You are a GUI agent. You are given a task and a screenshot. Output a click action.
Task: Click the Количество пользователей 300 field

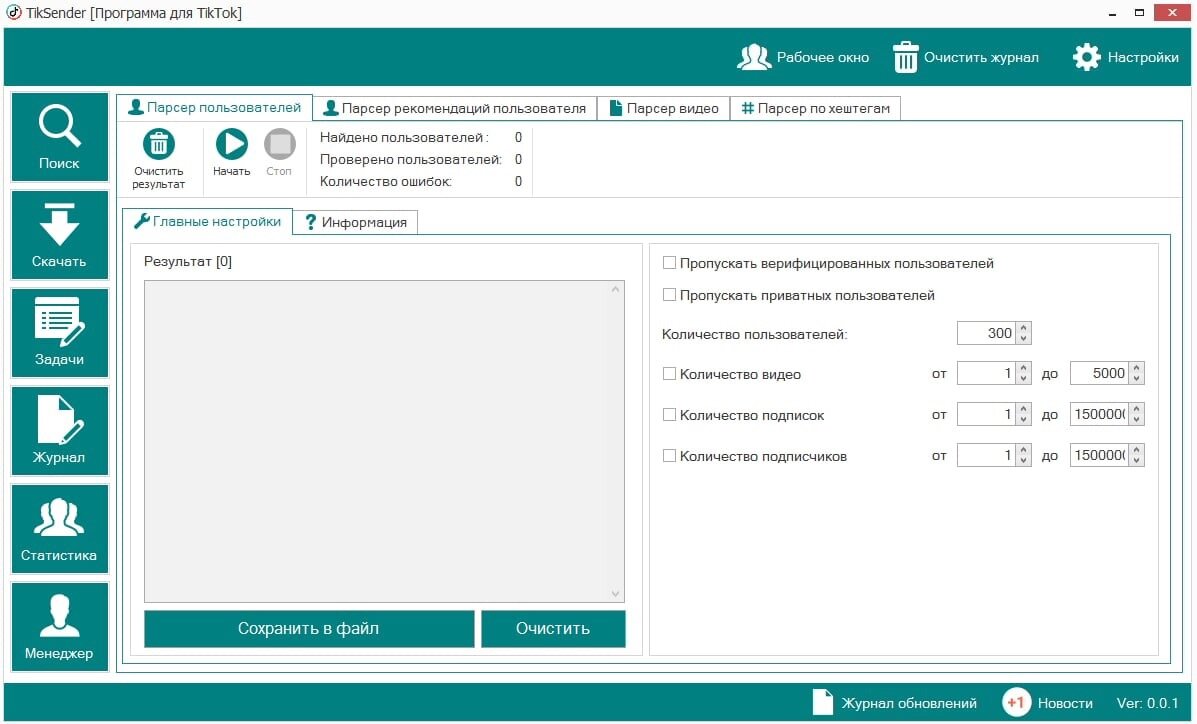[x=987, y=333]
